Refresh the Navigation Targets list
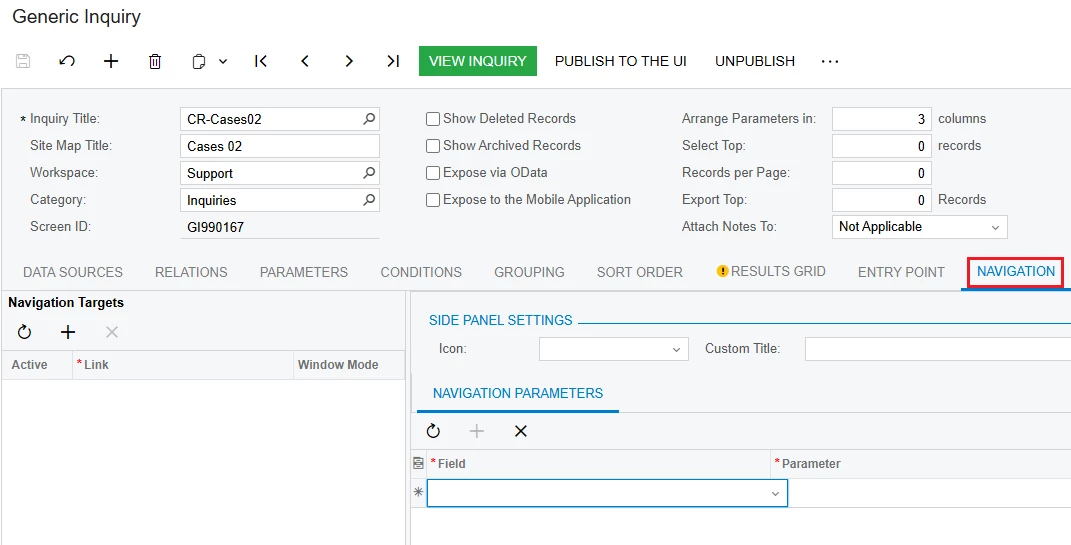Viewport: 1071px width, 545px height. click(x=25, y=332)
